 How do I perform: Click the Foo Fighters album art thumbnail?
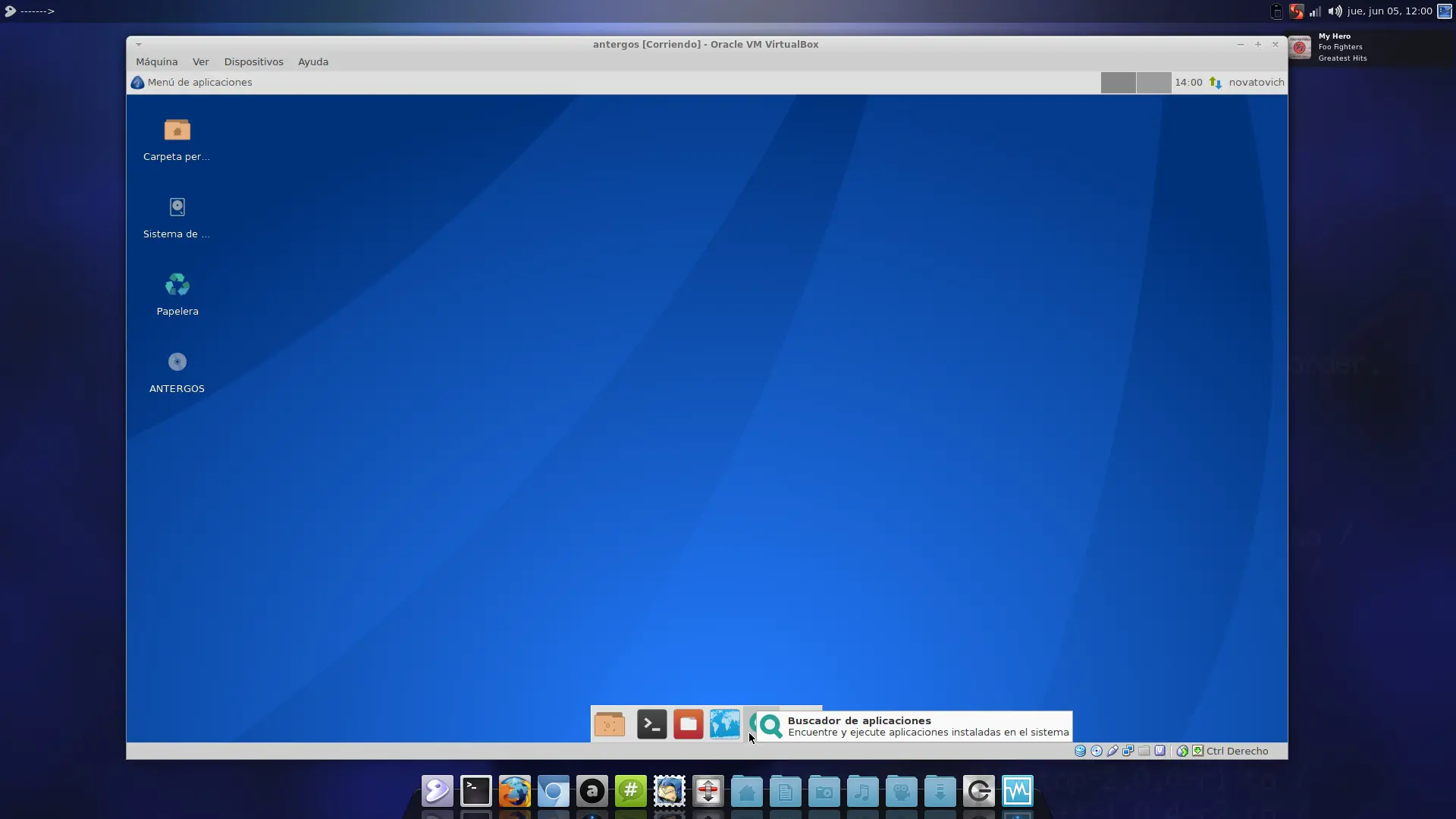1300,47
